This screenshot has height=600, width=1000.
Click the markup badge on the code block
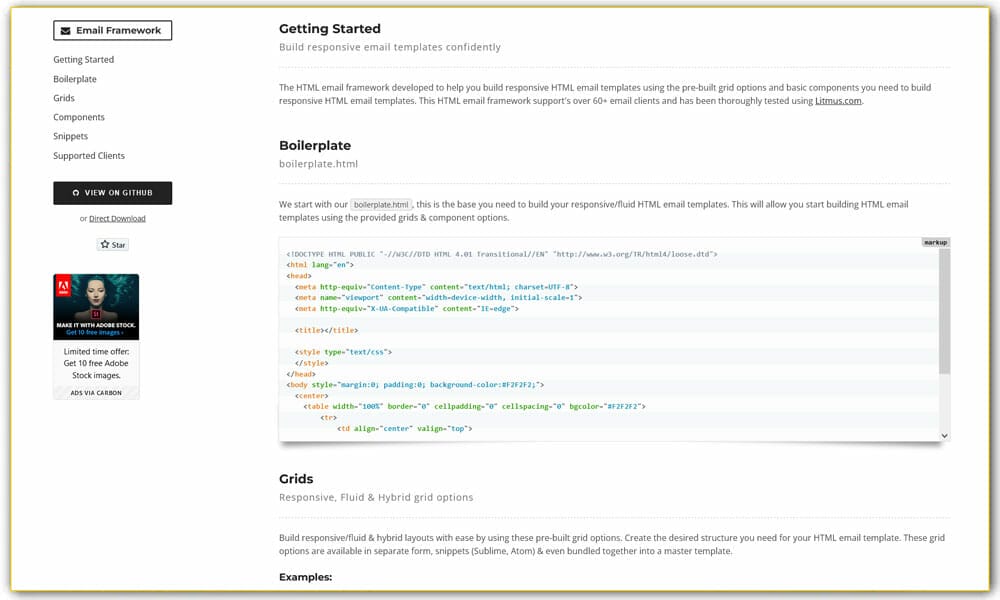935,241
